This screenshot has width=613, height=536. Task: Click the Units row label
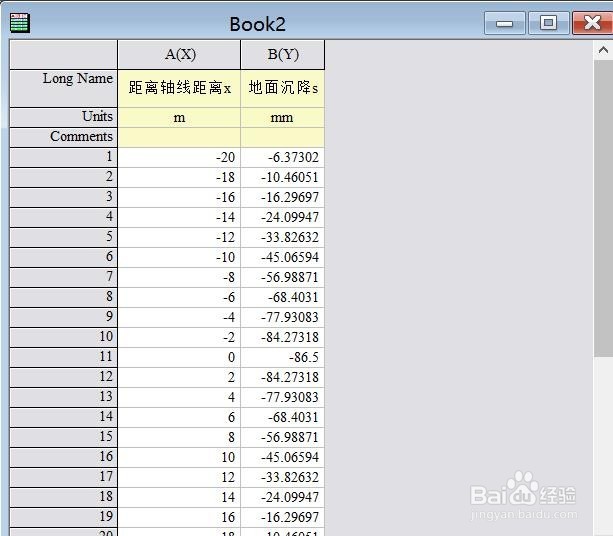64,117
